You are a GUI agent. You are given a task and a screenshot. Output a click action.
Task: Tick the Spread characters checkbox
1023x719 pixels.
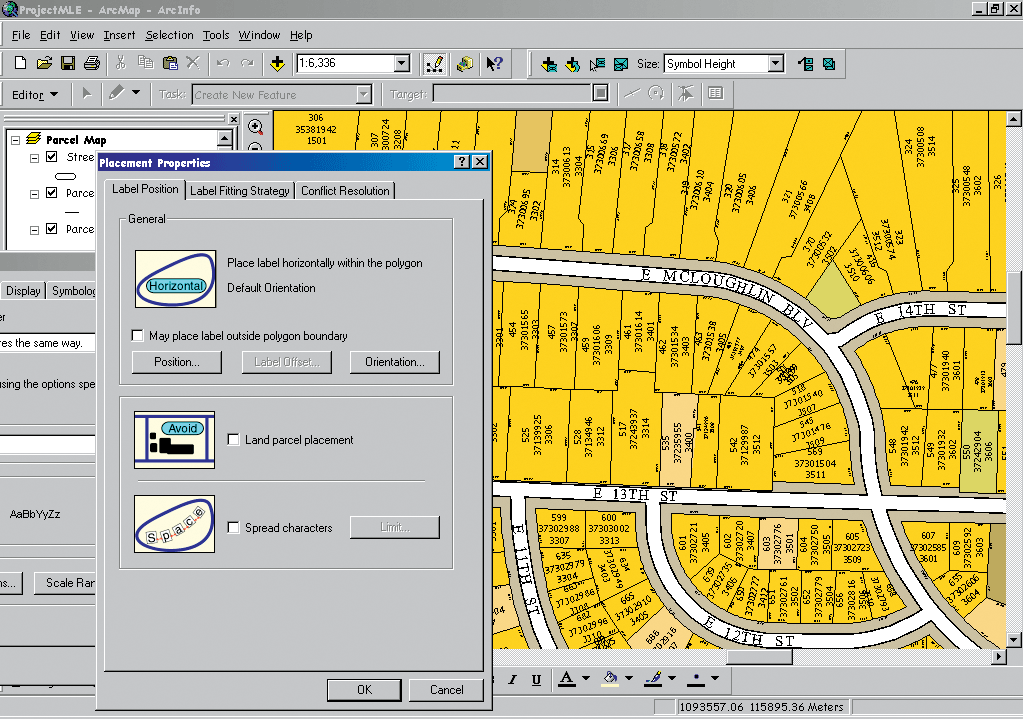tap(234, 528)
